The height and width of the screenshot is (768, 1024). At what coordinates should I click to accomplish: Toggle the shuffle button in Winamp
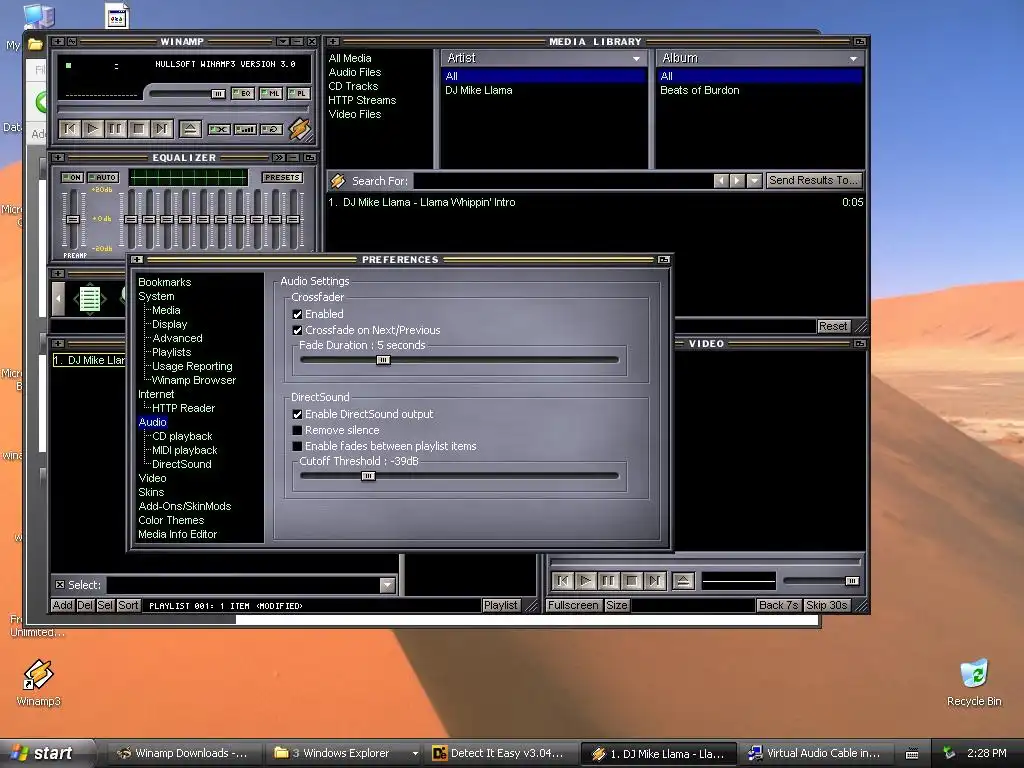coord(219,129)
